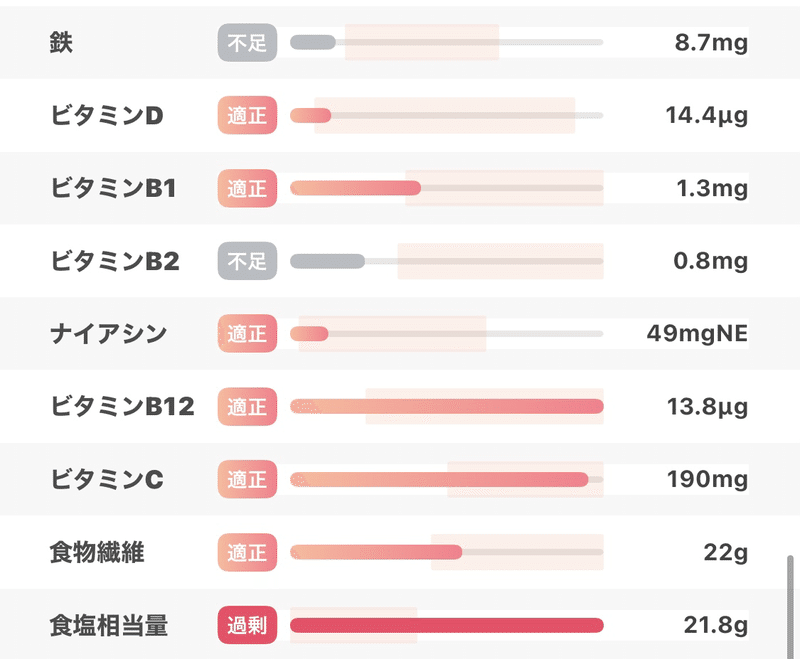Tap the 190mg vitamin C value
The width and height of the screenshot is (800, 659).
pyautogui.click(x=707, y=480)
